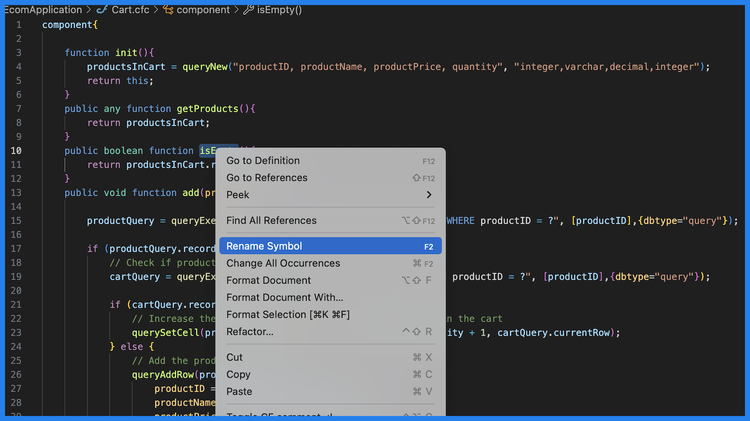Image resolution: width=750 pixels, height=421 pixels.
Task: Click Find All References
Action: pos(271,221)
